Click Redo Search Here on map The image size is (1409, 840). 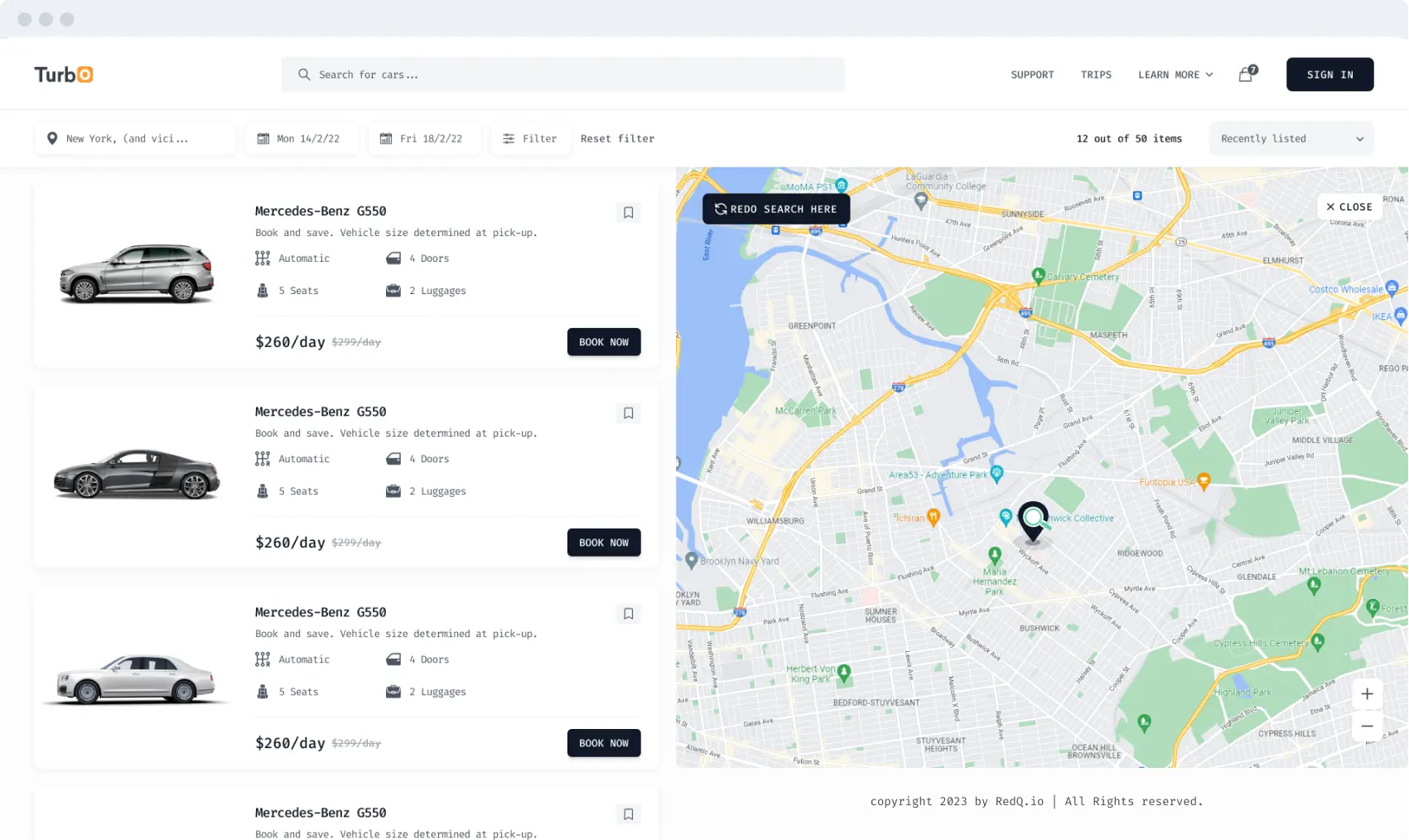click(776, 209)
